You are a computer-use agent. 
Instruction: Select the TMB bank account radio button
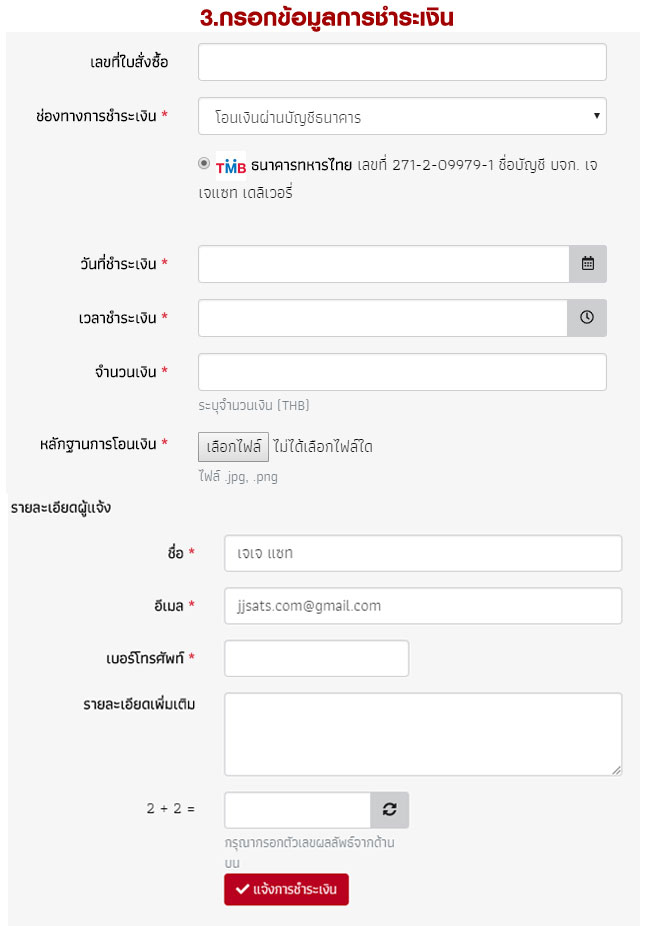click(204, 164)
